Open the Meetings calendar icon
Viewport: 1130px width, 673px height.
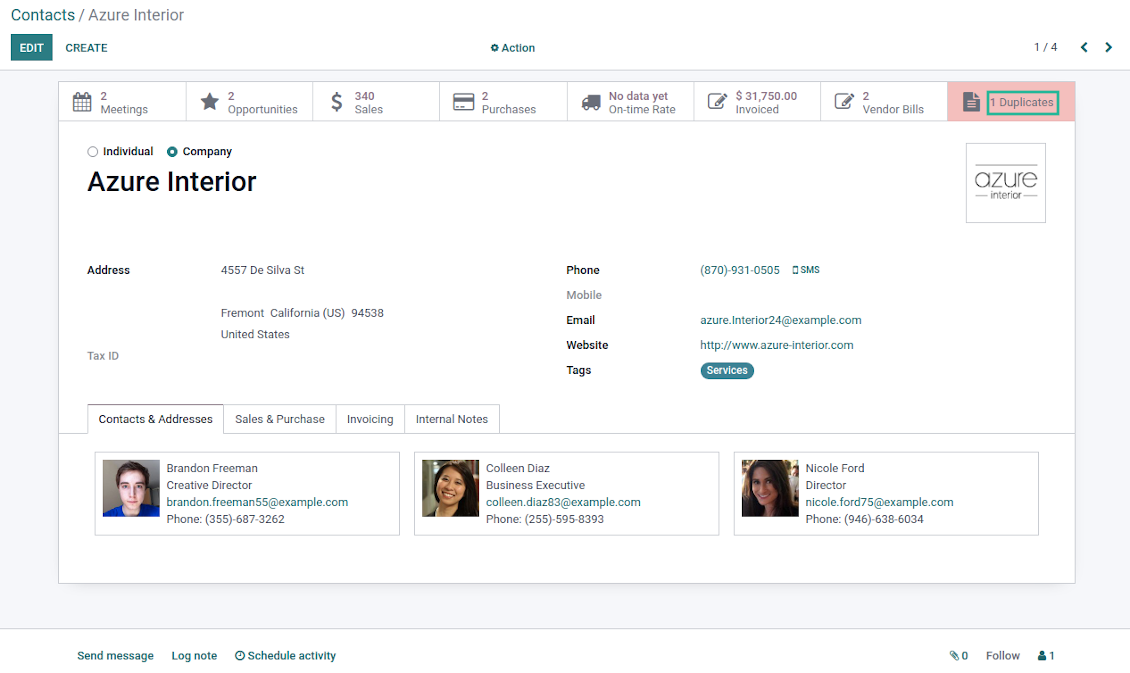[82, 102]
